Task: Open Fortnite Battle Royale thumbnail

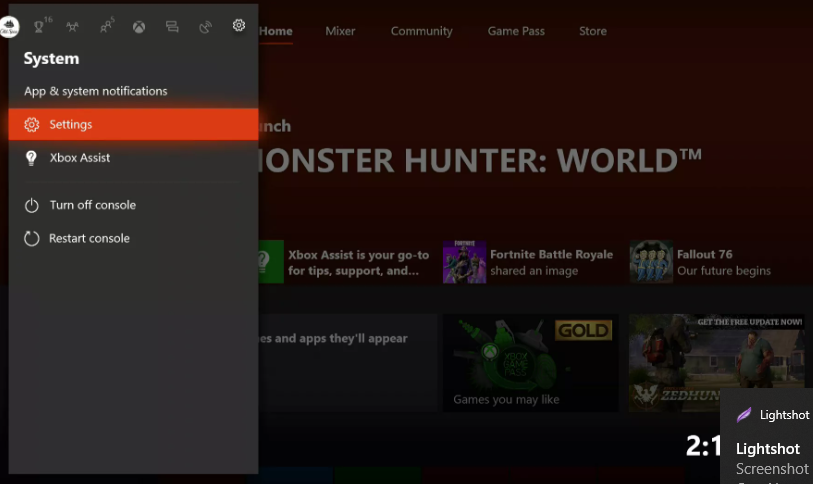Action: (464, 261)
